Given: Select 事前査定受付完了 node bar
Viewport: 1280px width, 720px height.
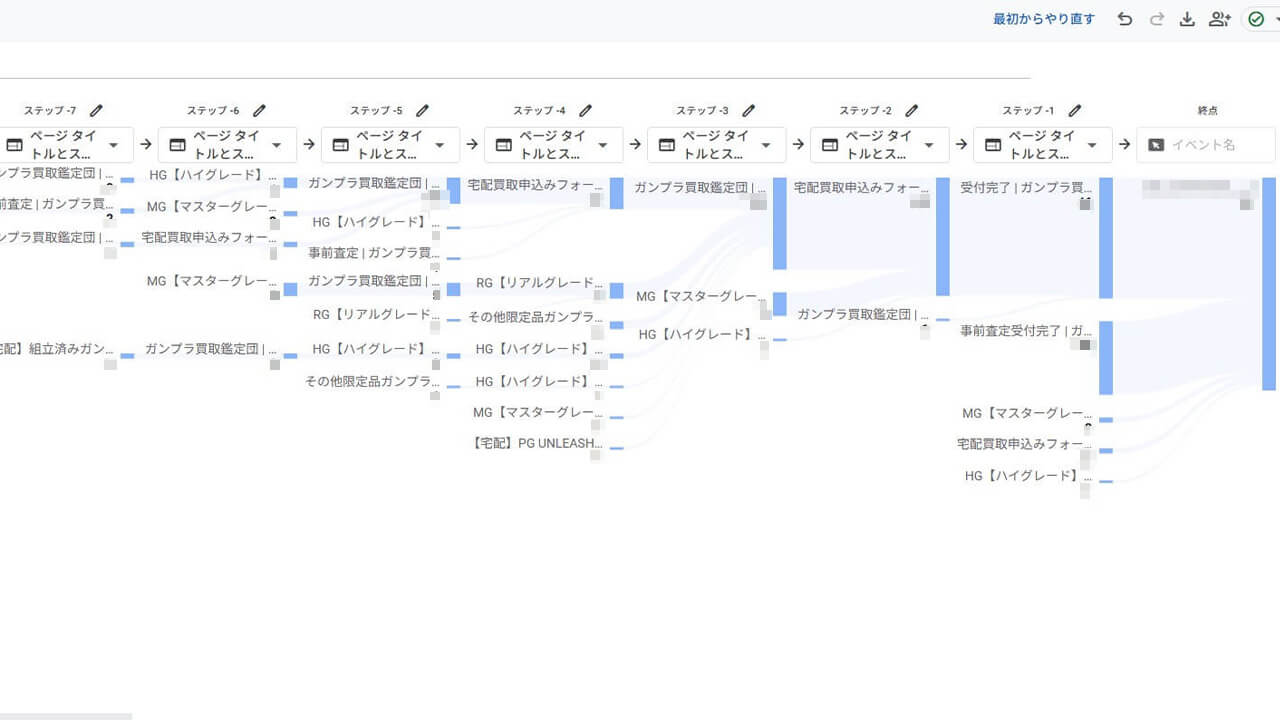Looking at the screenshot, I should pos(1105,357).
